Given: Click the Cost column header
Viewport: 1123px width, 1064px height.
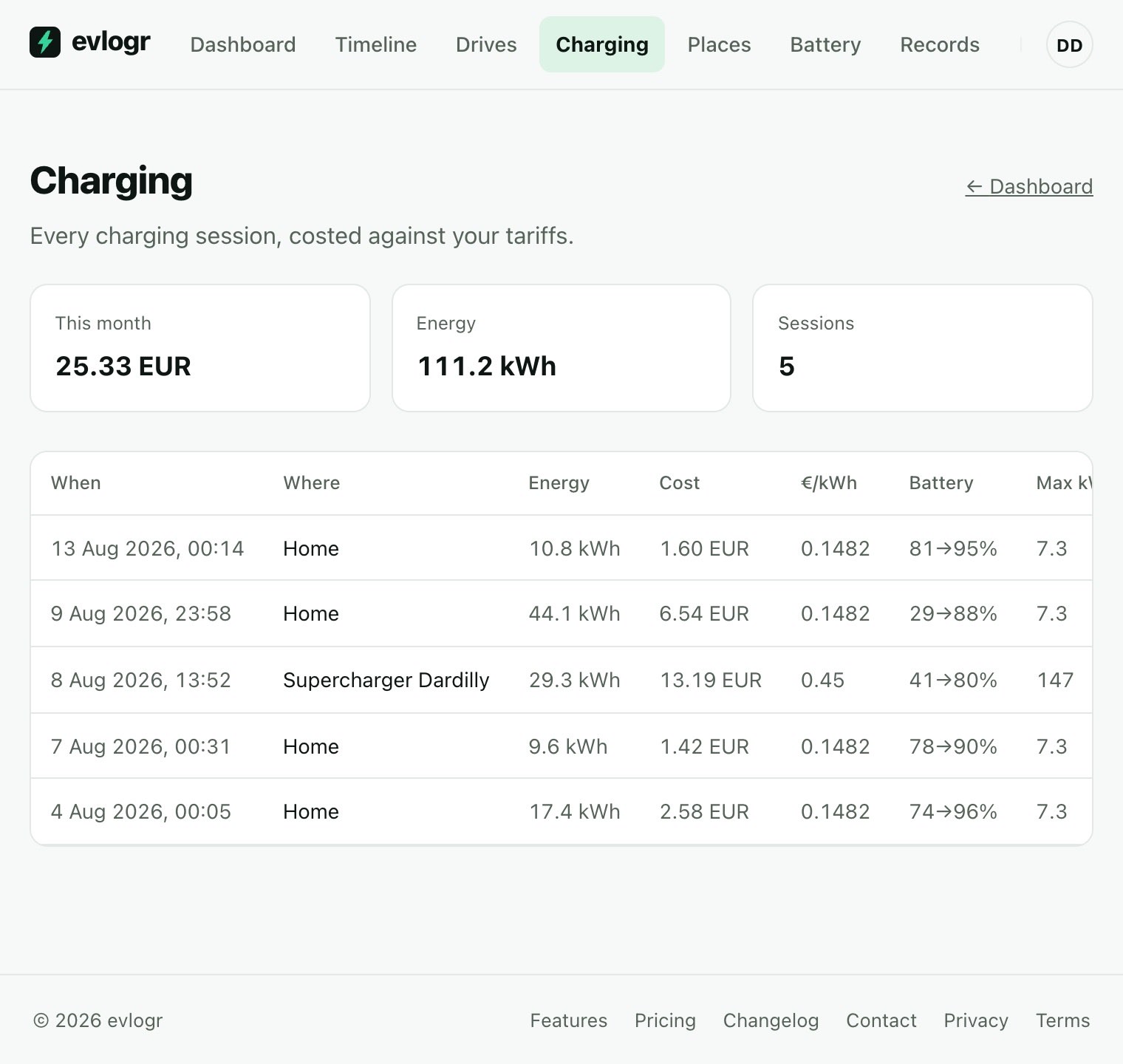Looking at the screenshot, I should click(679, 483).
